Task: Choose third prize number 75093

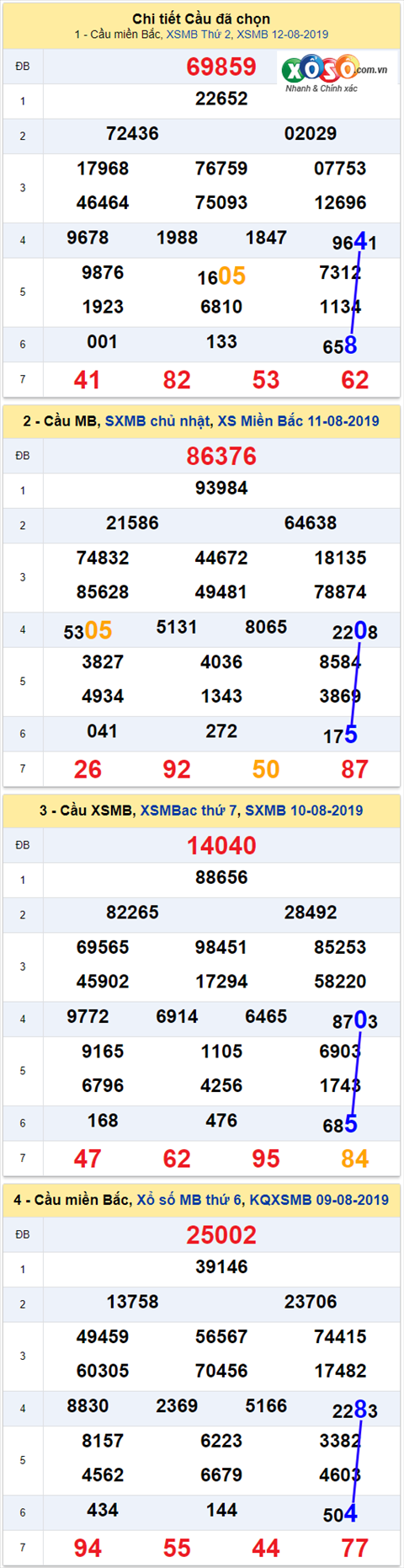Action: 221,203
